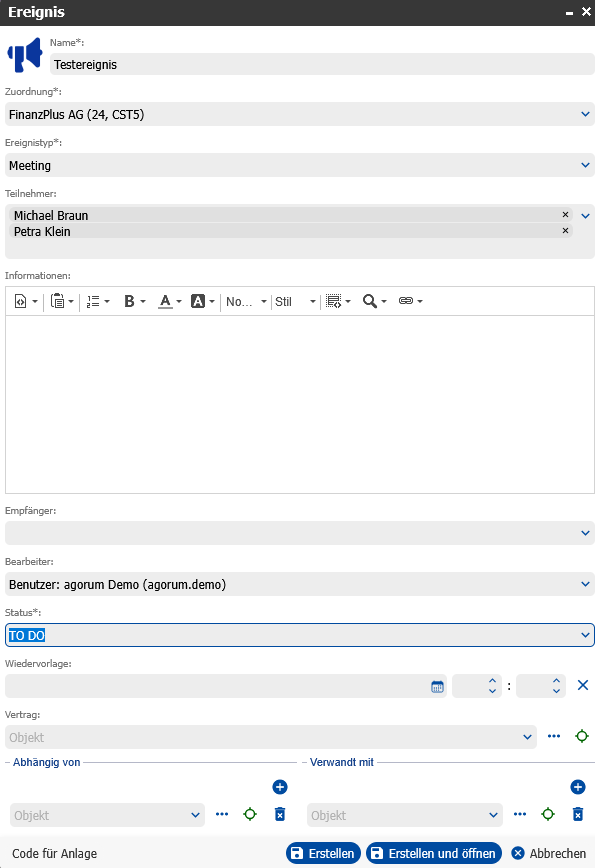This screenshot has height=868, width=595.
Task: Open the text color picker
Action: coord(165,301)
